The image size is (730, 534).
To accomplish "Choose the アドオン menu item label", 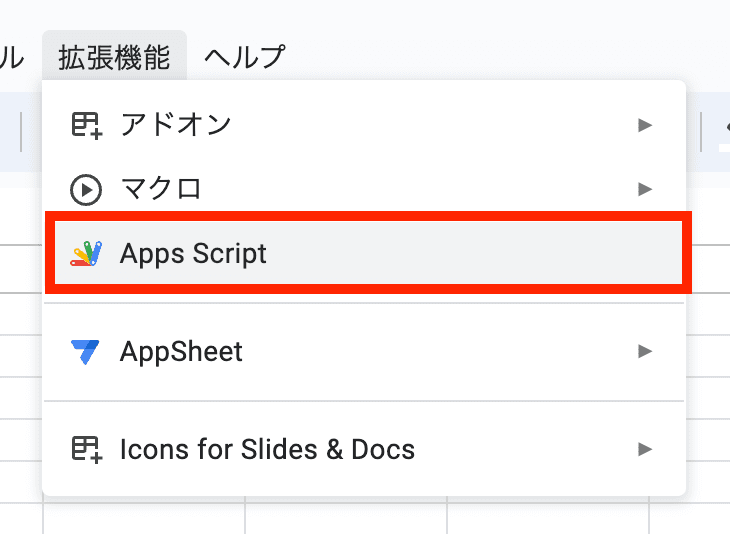I will coord(175,125).
